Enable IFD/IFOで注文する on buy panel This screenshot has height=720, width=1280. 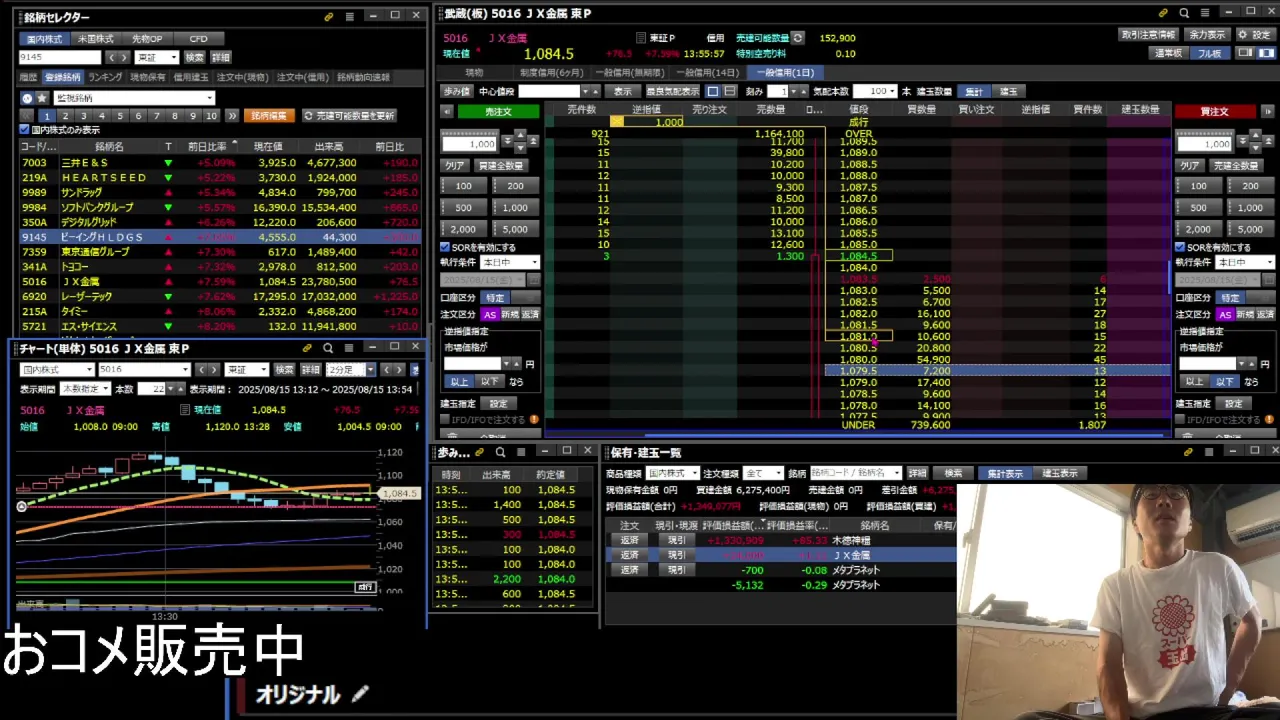click(1179, 420)
